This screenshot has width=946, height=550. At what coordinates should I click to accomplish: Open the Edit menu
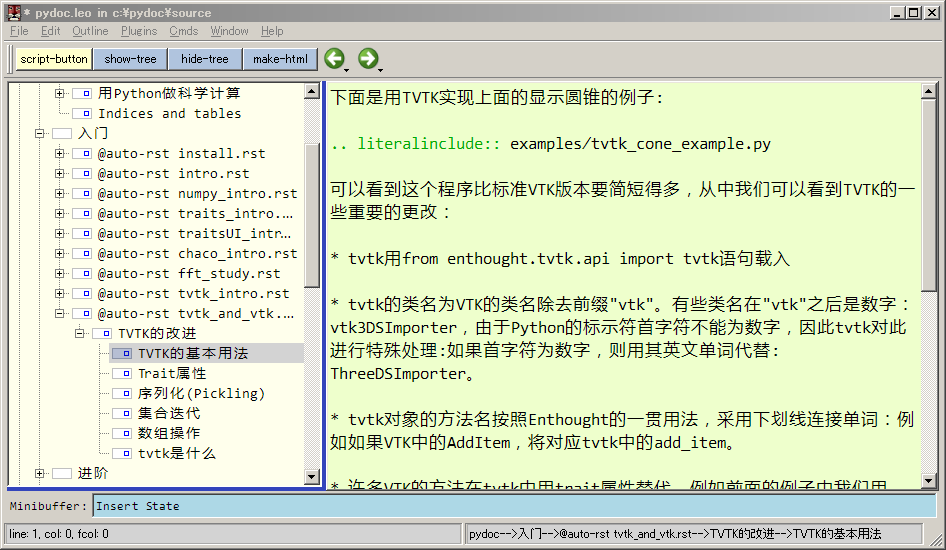pos(50,31)
